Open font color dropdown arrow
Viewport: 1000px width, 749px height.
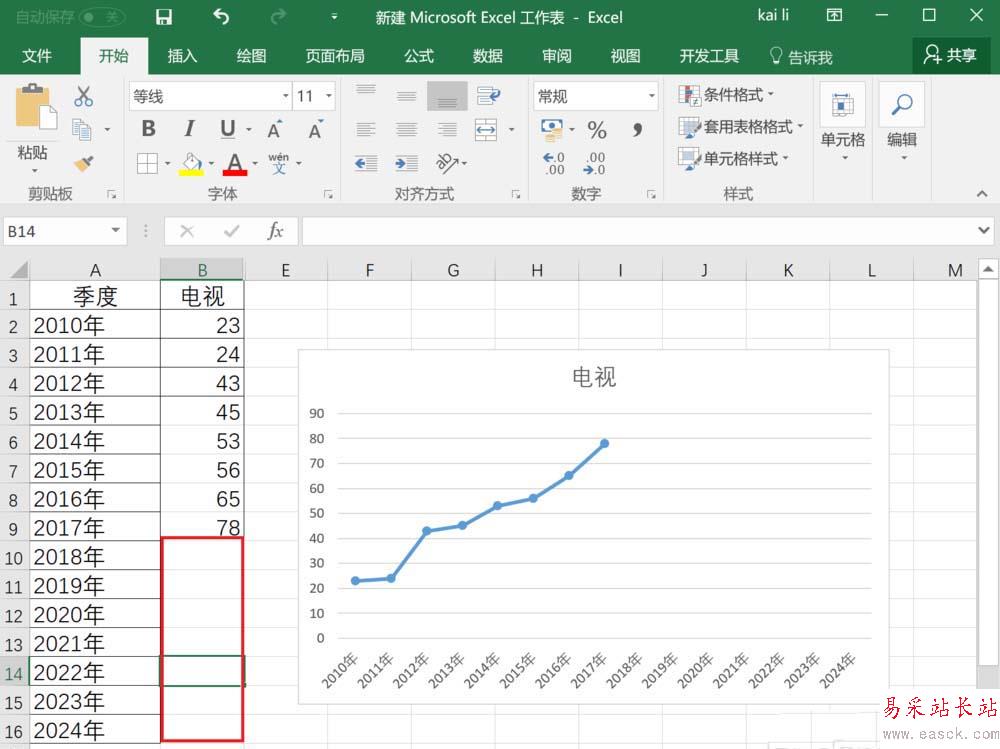(254, 163)
